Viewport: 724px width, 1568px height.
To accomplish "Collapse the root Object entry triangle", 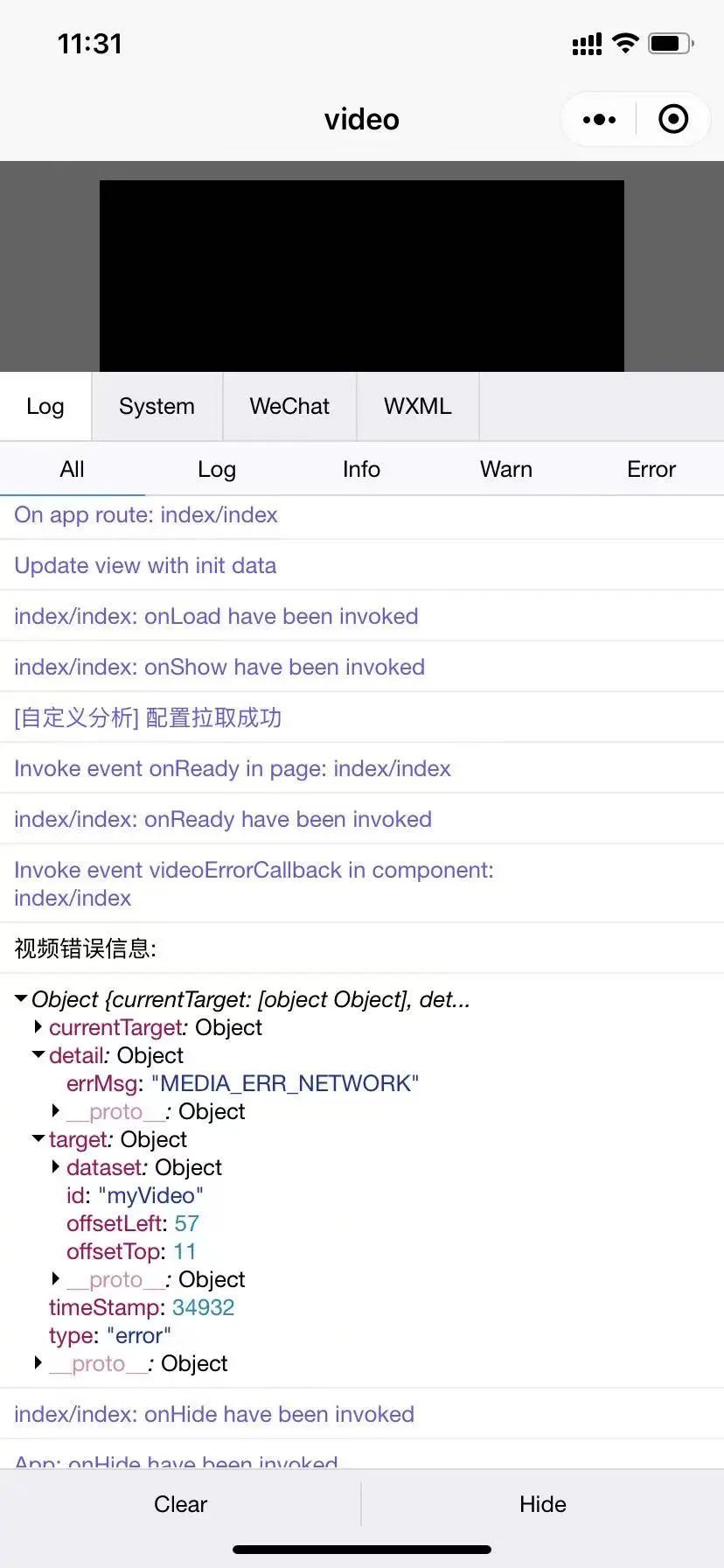I will pyautogui.click(x=21, y=998).
